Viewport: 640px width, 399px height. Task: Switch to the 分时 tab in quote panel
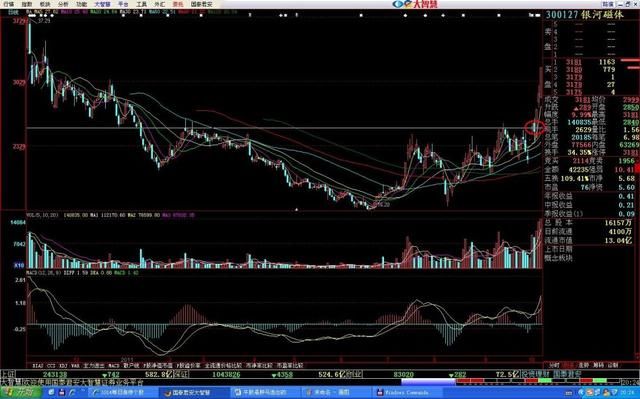click(x=553, y=365)
